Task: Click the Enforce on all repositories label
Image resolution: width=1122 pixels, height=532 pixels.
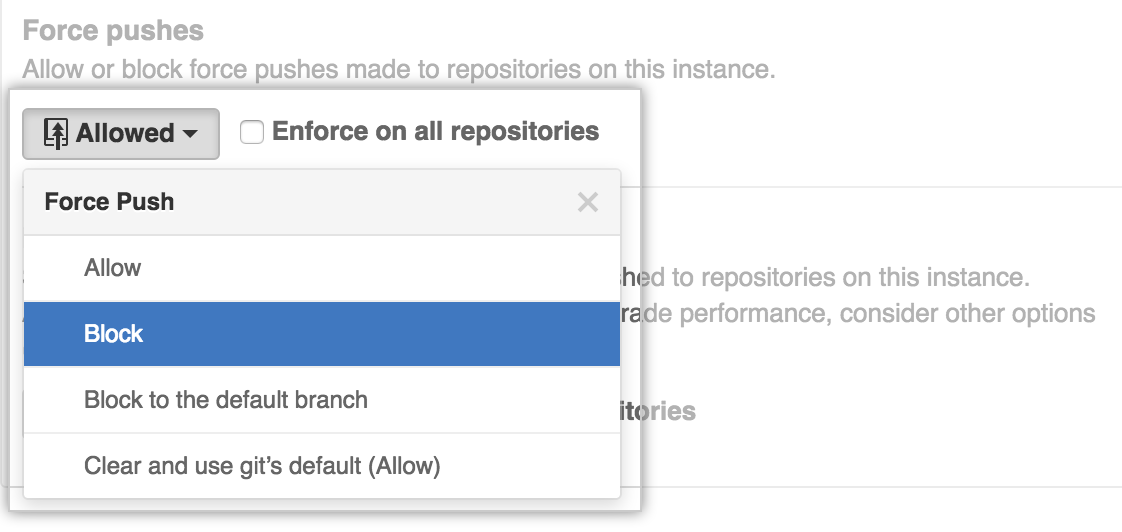Action: (x=435, y=131)
